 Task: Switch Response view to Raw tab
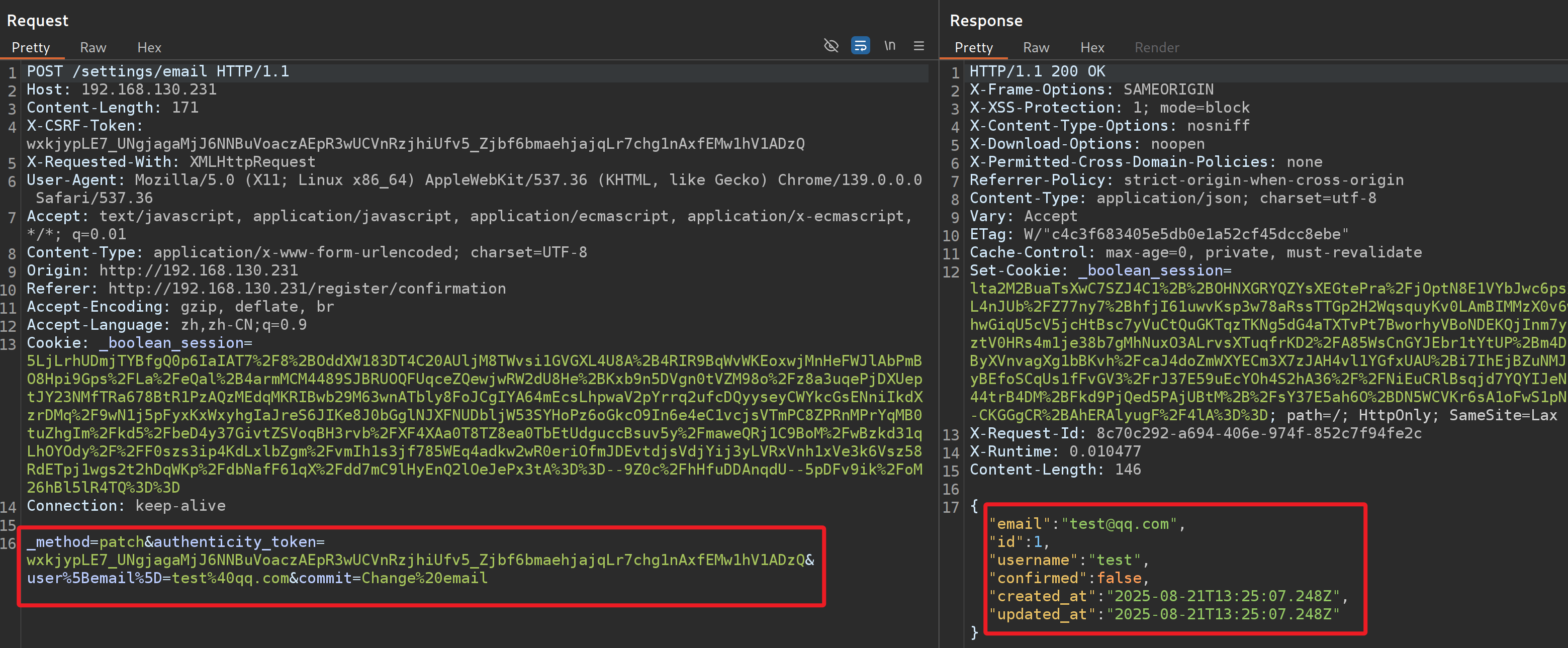[1036, 47]
